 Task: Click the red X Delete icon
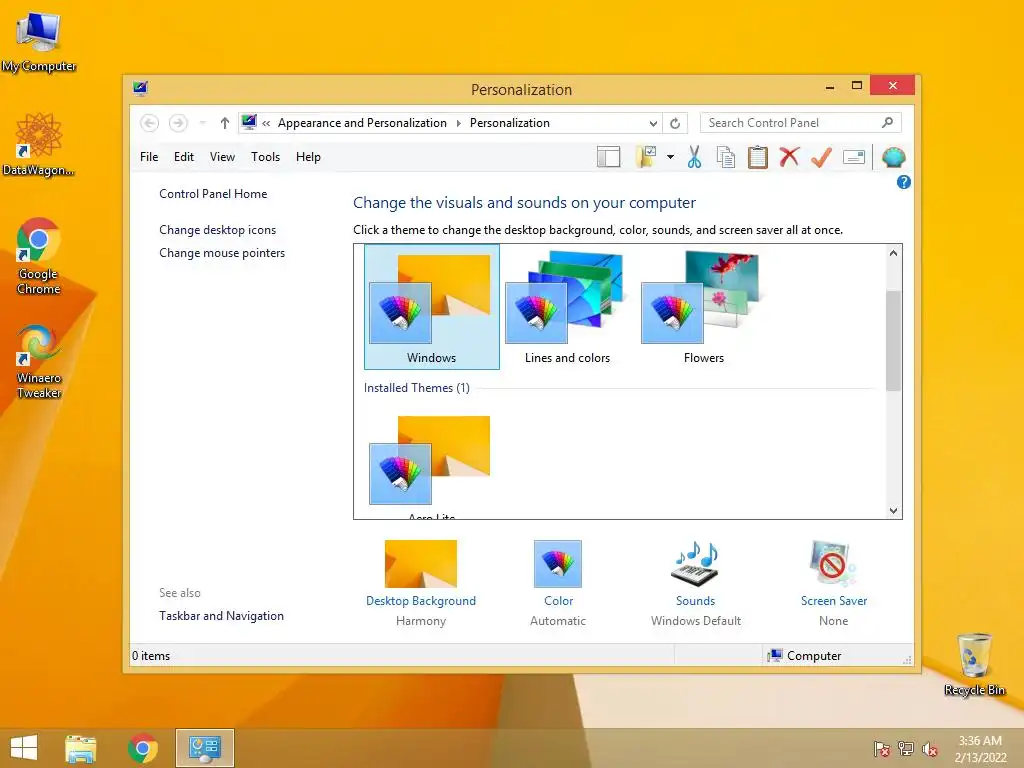(790, 157)
